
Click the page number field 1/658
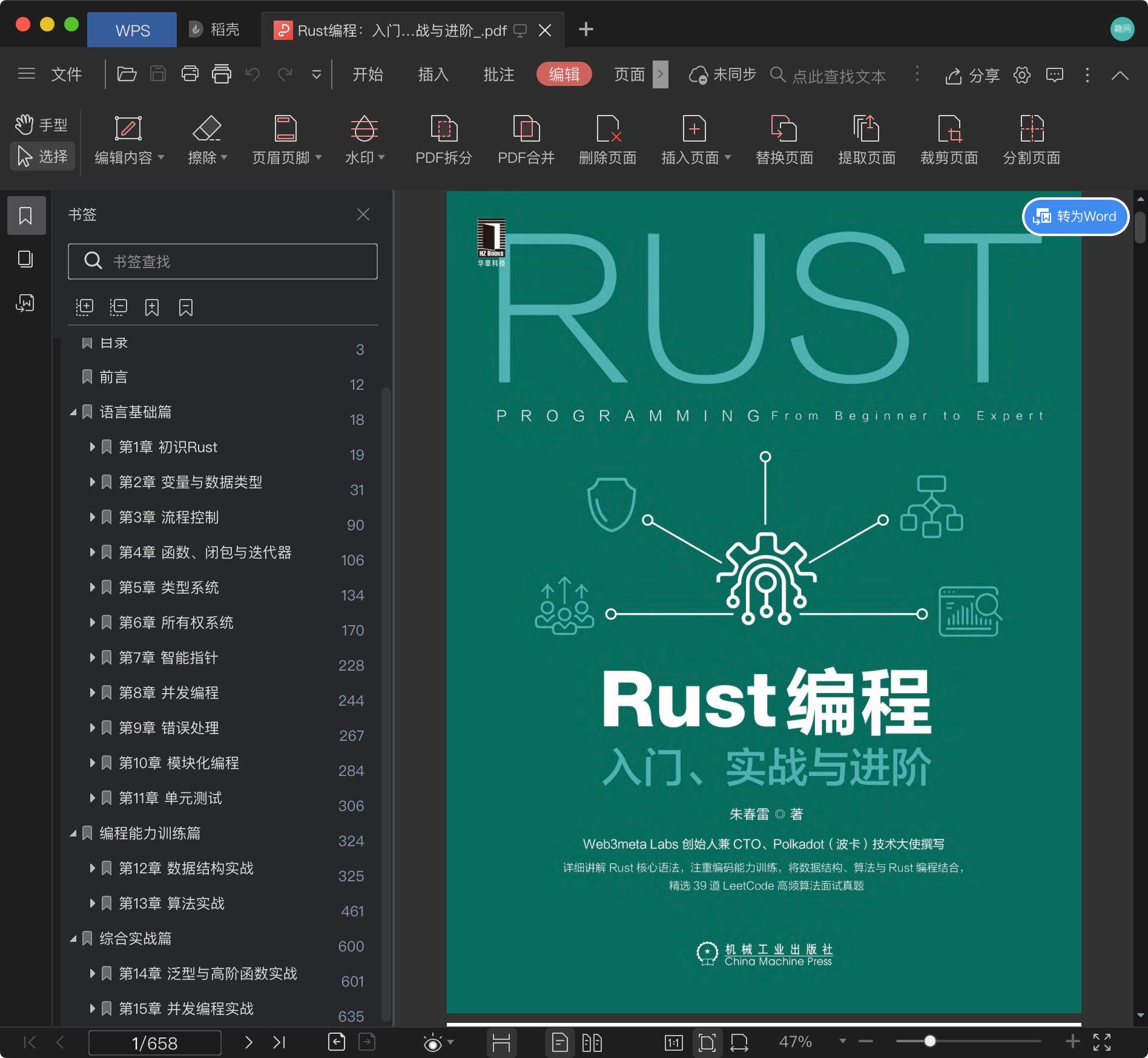(x=155, y=1043)
